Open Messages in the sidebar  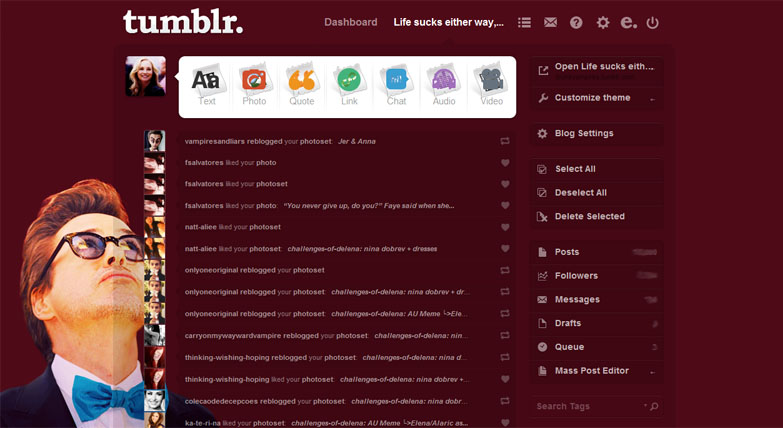(x=597, y=300)
